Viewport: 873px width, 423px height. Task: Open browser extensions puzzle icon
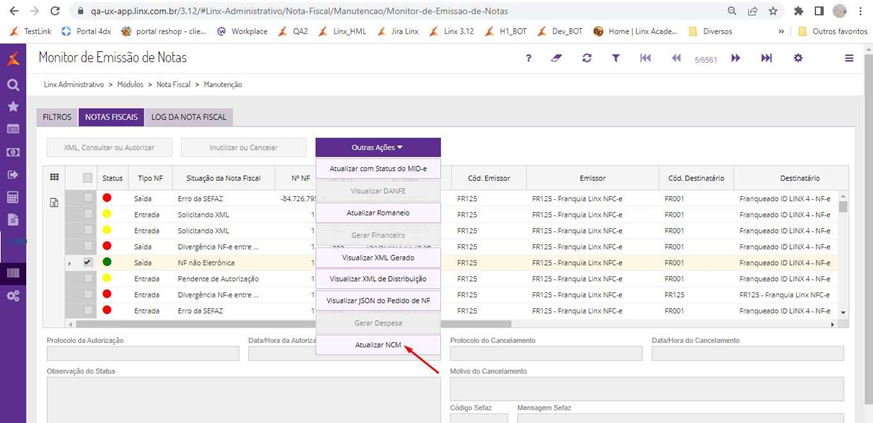(x=798, y=11)
